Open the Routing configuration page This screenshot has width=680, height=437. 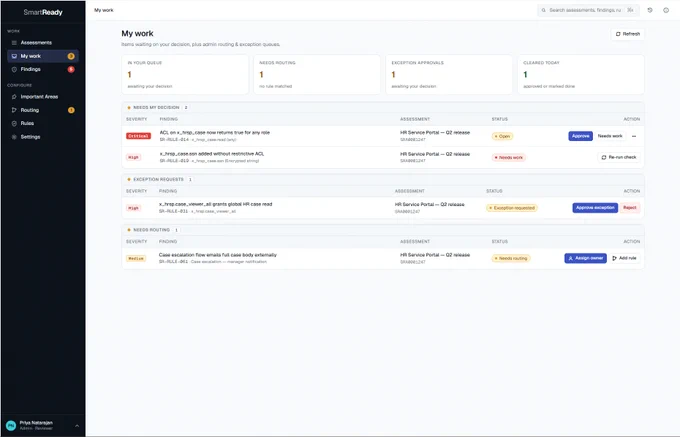[42, 110]
